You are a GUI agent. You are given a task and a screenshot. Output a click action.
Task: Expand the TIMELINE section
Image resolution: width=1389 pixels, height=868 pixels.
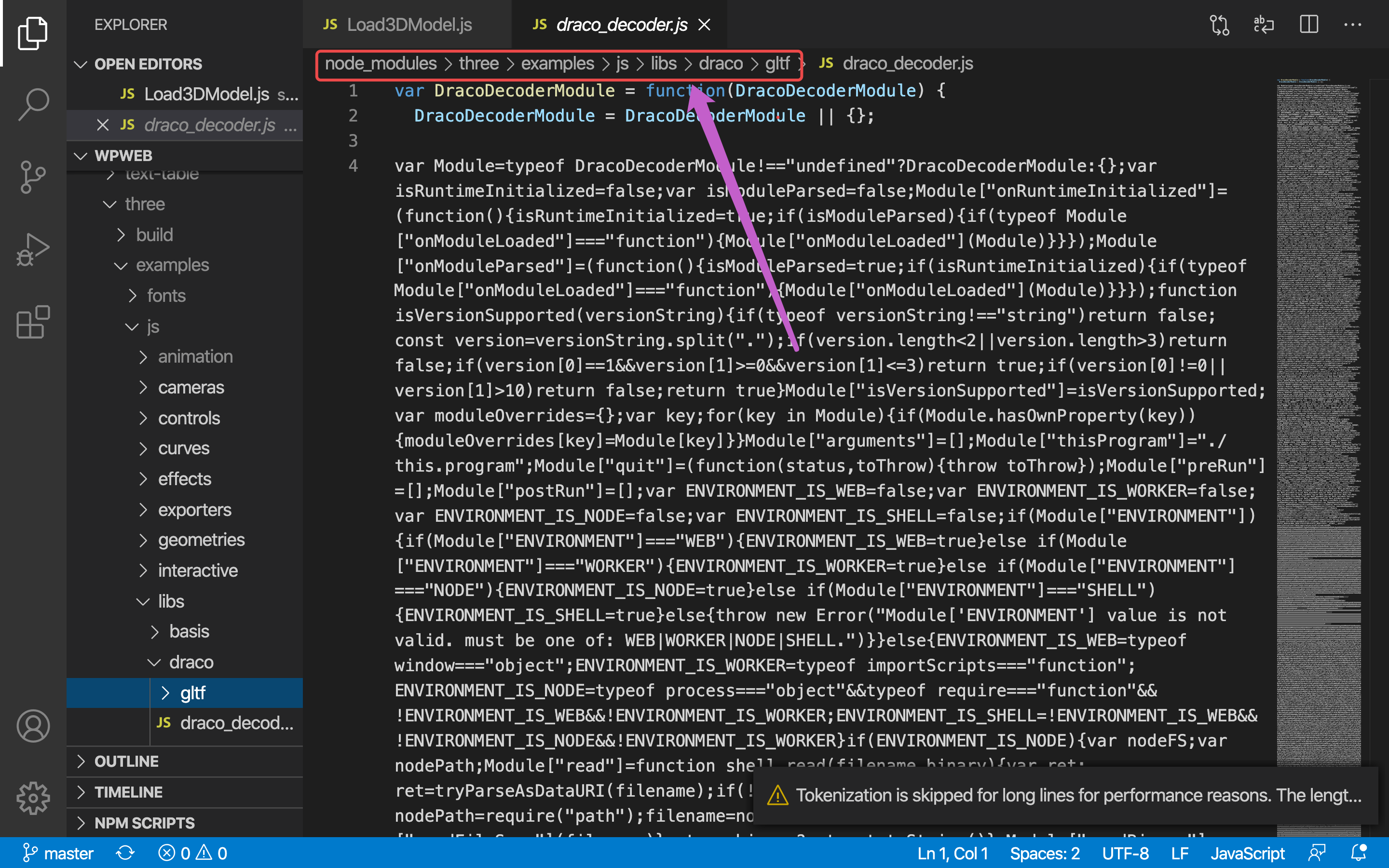(x=128, y=792)
